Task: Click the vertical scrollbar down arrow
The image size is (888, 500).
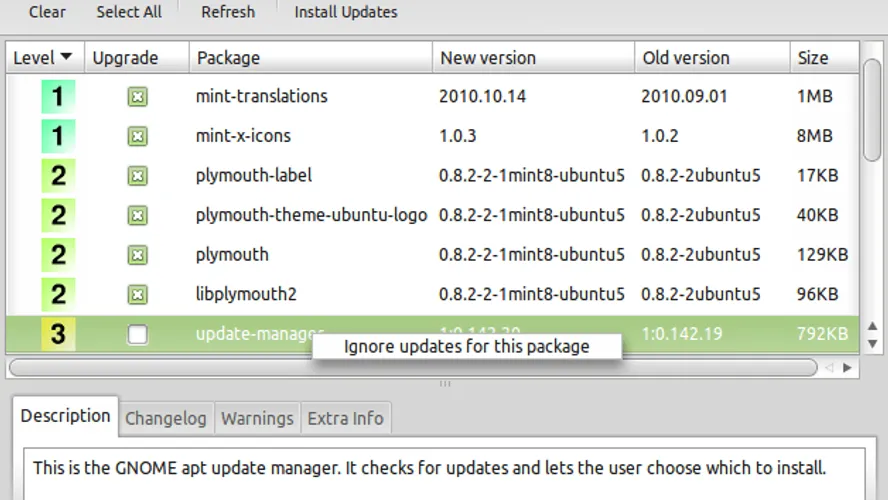Action: click(x=872, y=343)
